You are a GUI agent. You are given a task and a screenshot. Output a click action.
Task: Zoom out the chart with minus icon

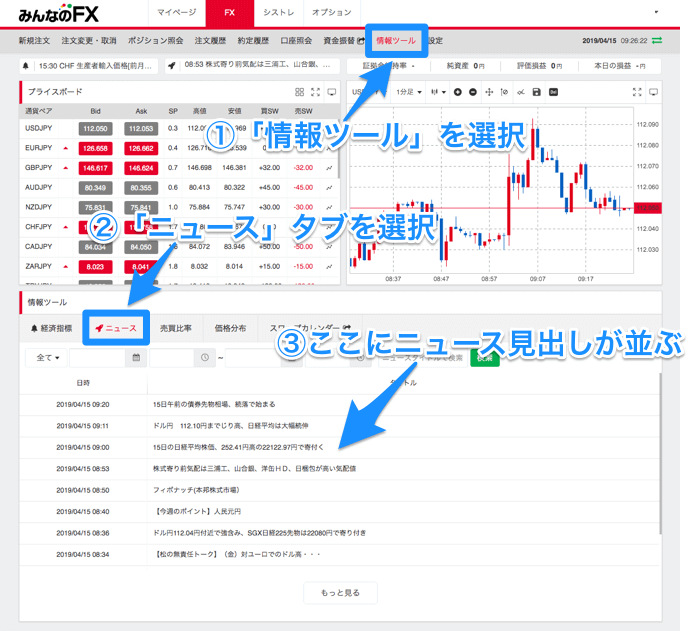(473, 92)
